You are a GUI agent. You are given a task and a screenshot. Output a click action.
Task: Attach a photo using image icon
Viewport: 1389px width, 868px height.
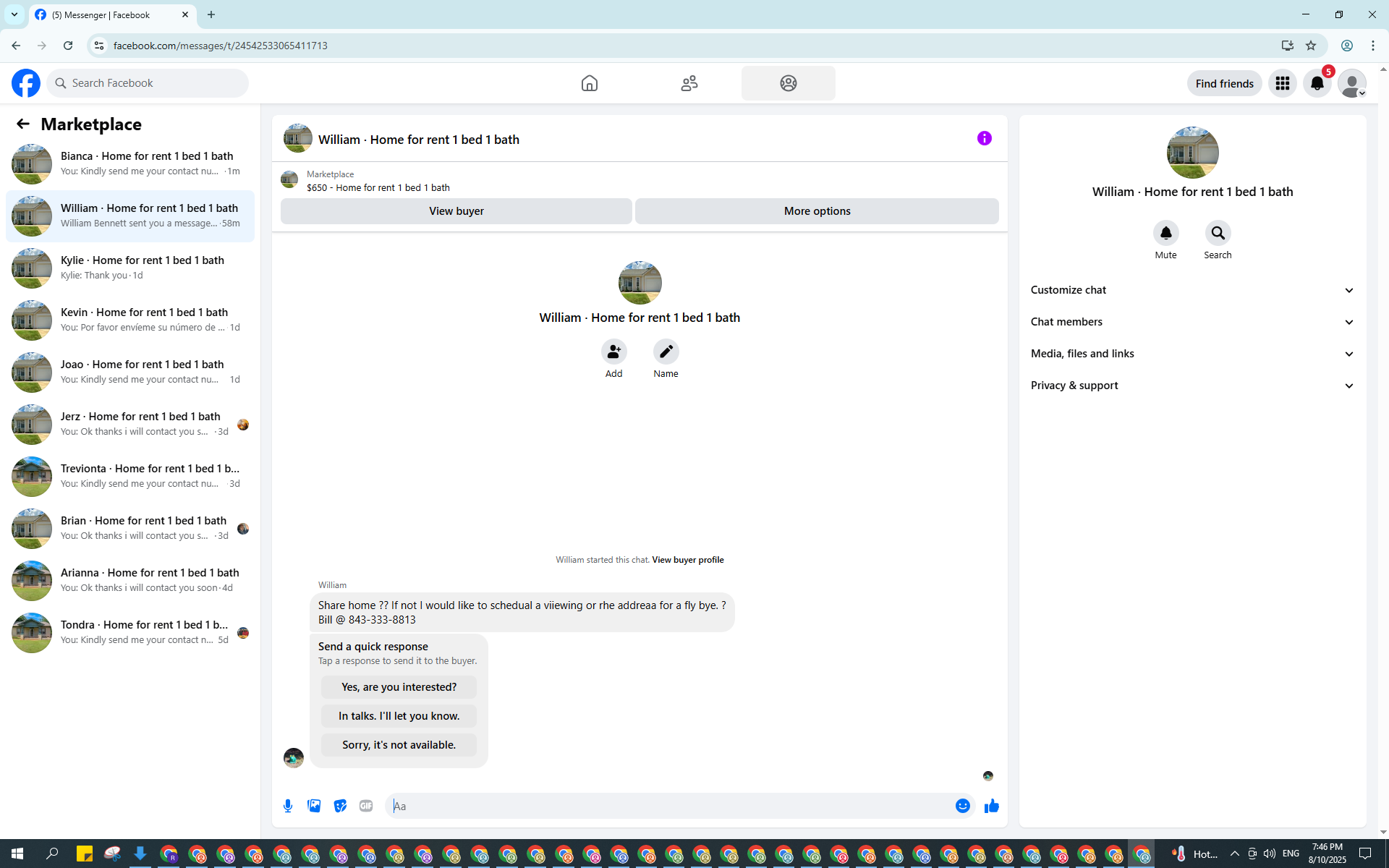click(x=314, y=806)
